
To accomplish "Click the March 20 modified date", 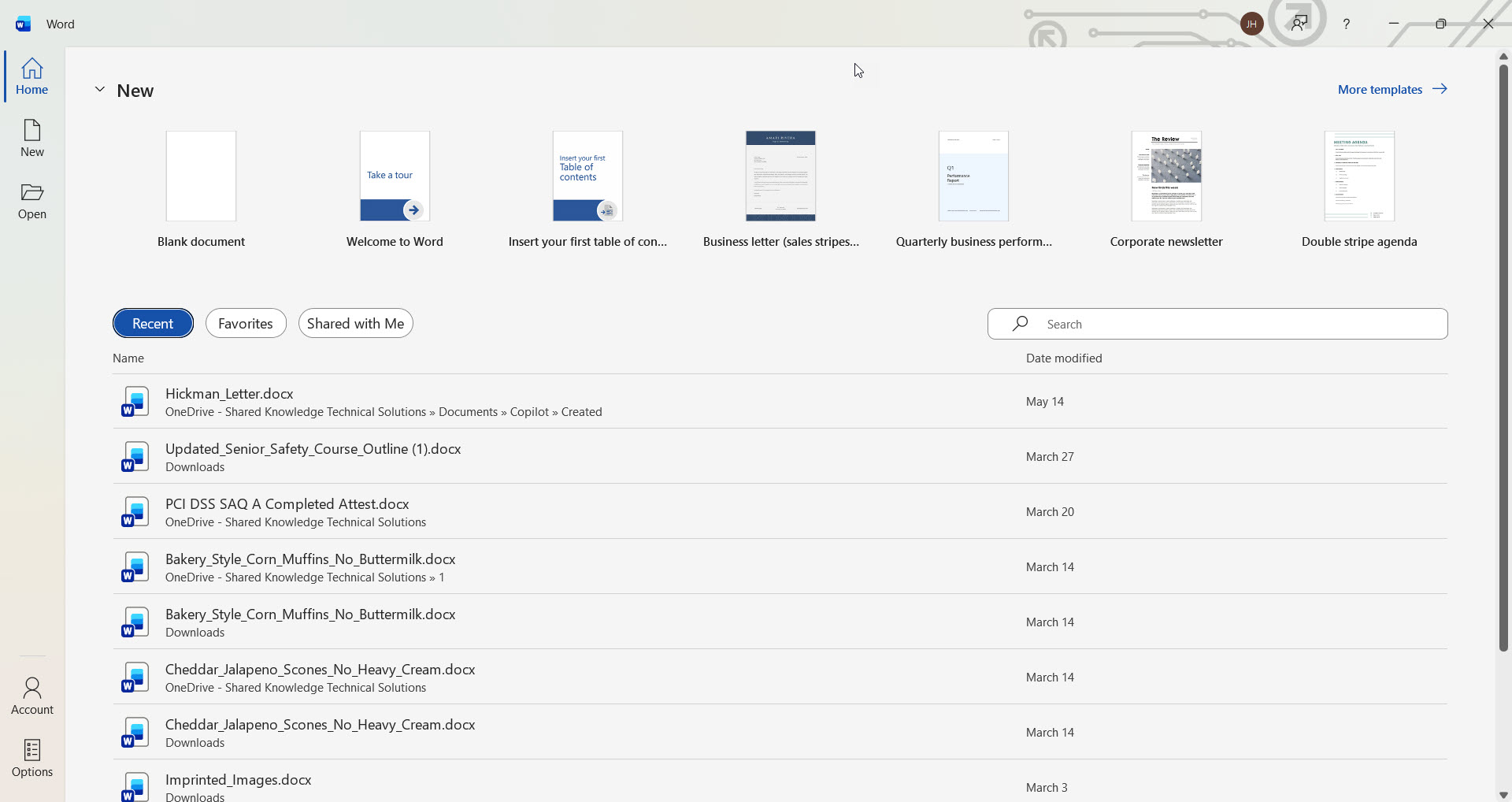I will pyautogui.click(x=1050, y=512).
